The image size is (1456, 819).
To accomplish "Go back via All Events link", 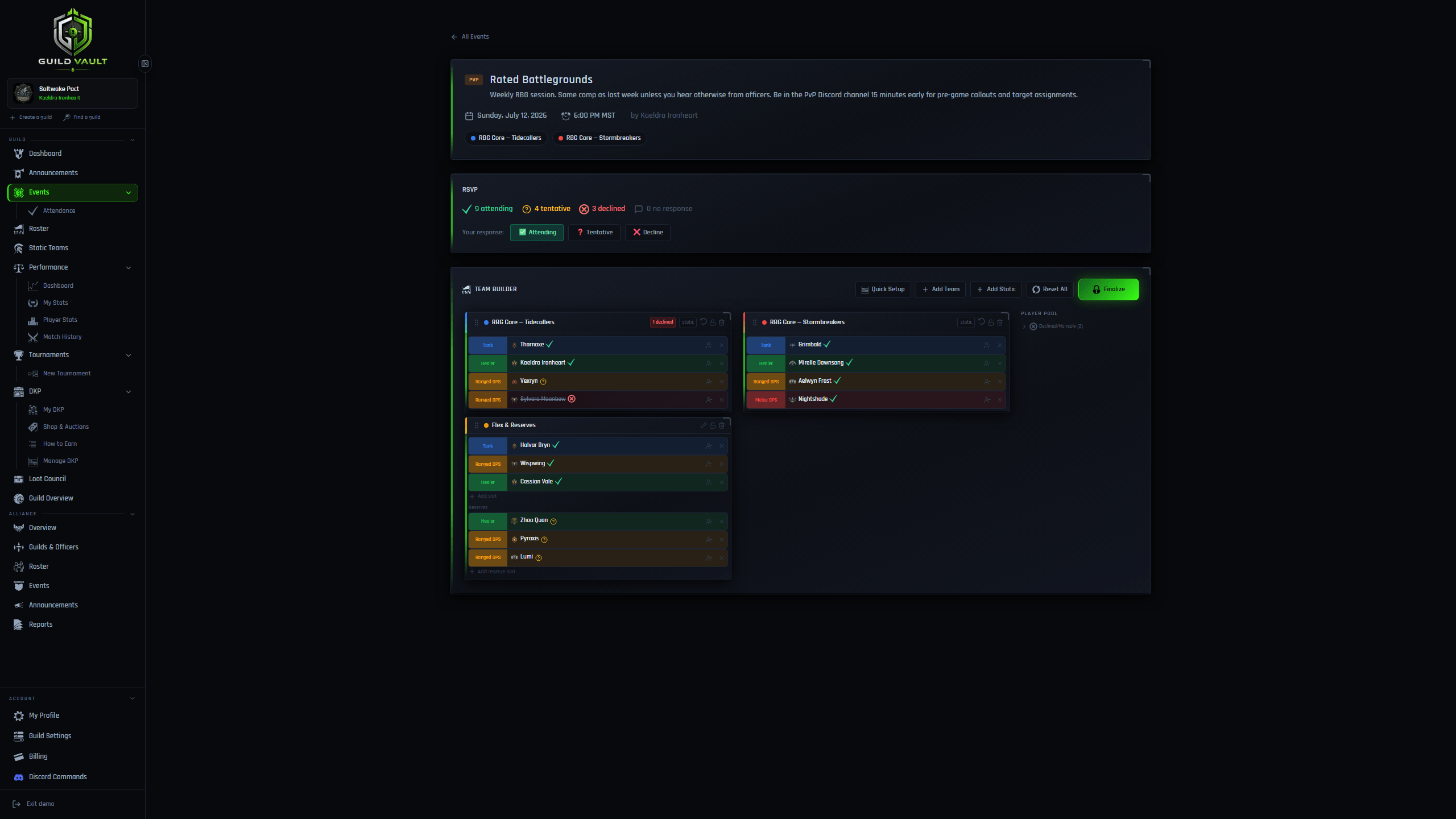I will (470, 37).
